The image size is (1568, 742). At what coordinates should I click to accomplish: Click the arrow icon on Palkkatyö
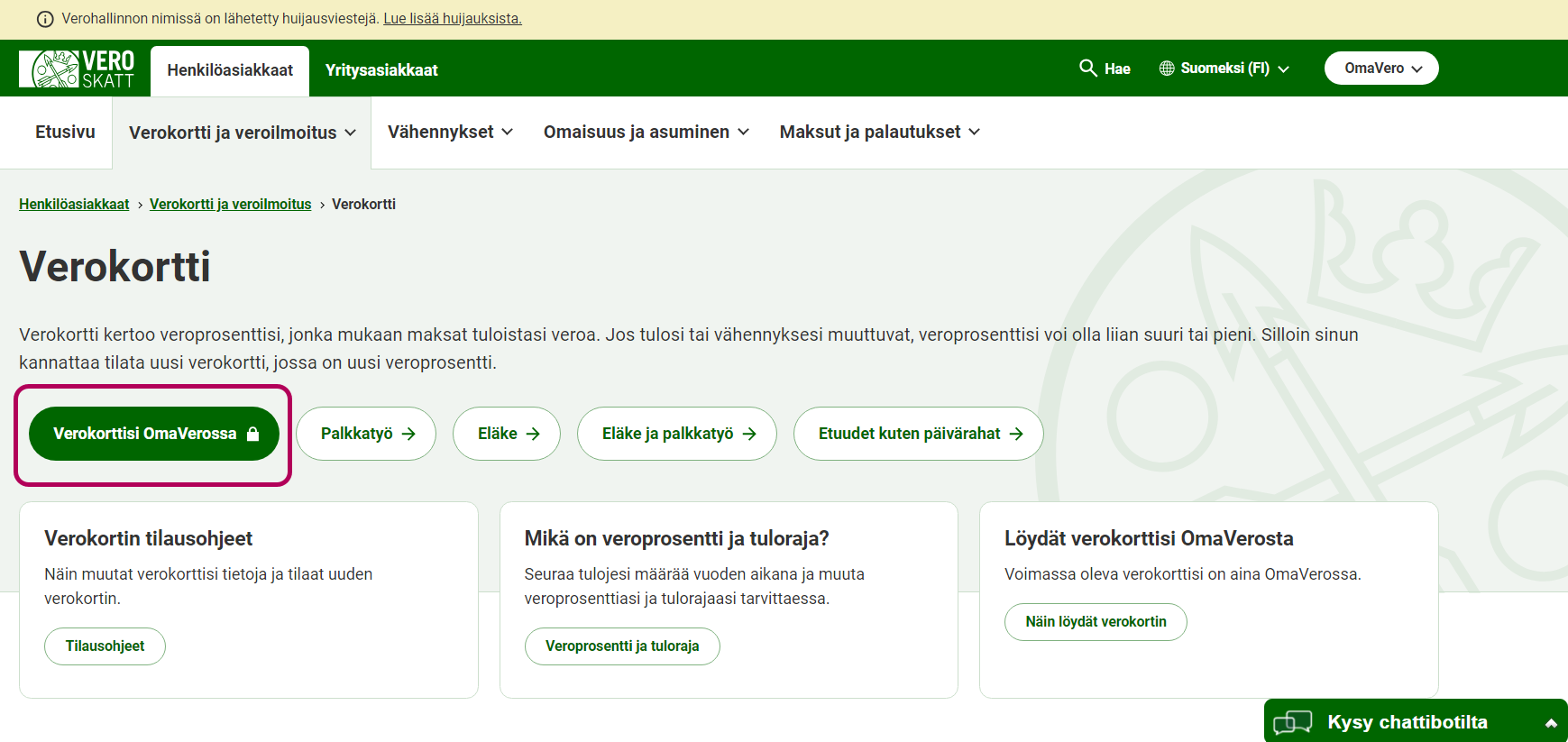coord(408,434)
